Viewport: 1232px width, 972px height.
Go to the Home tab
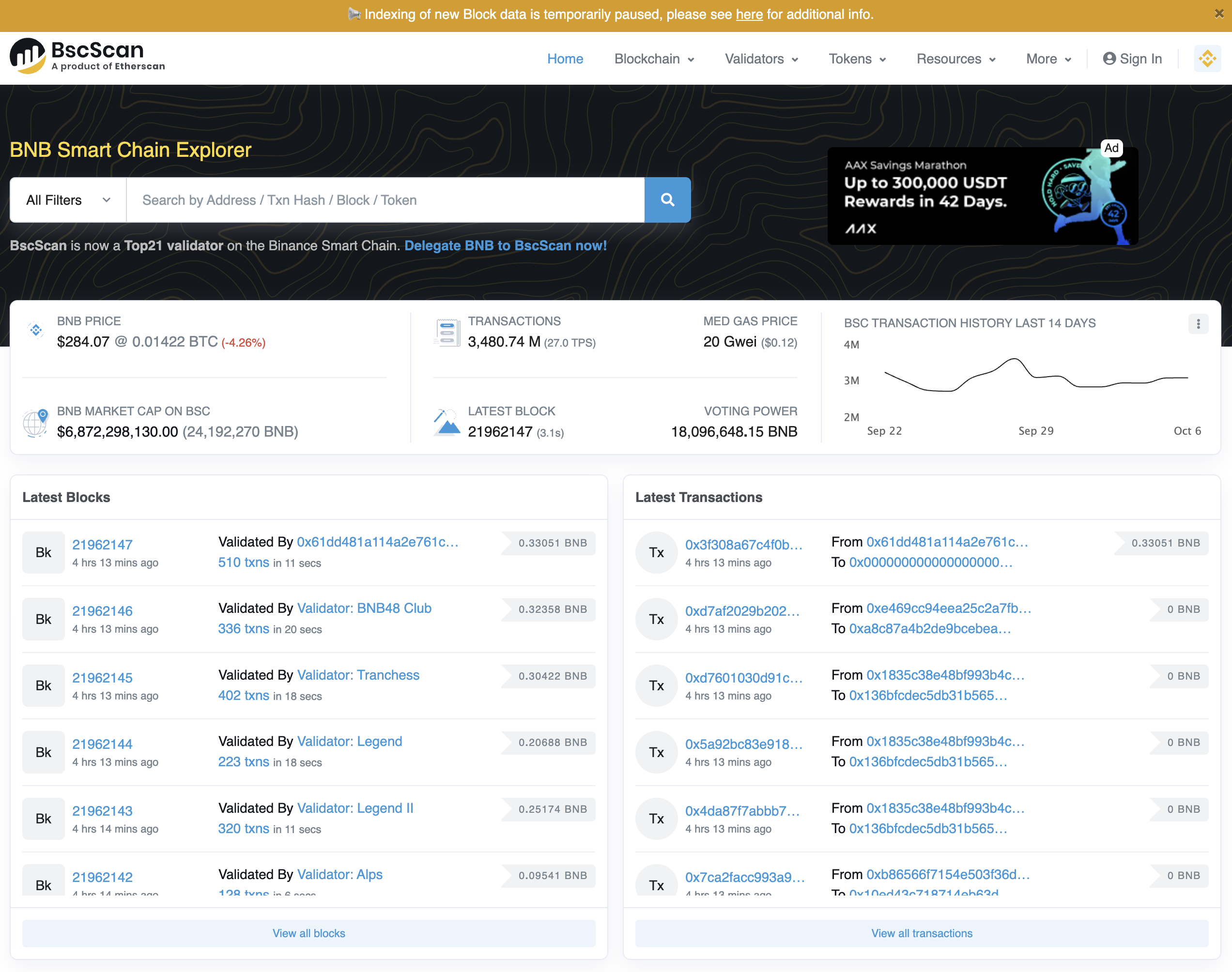(x=565, y=59)
